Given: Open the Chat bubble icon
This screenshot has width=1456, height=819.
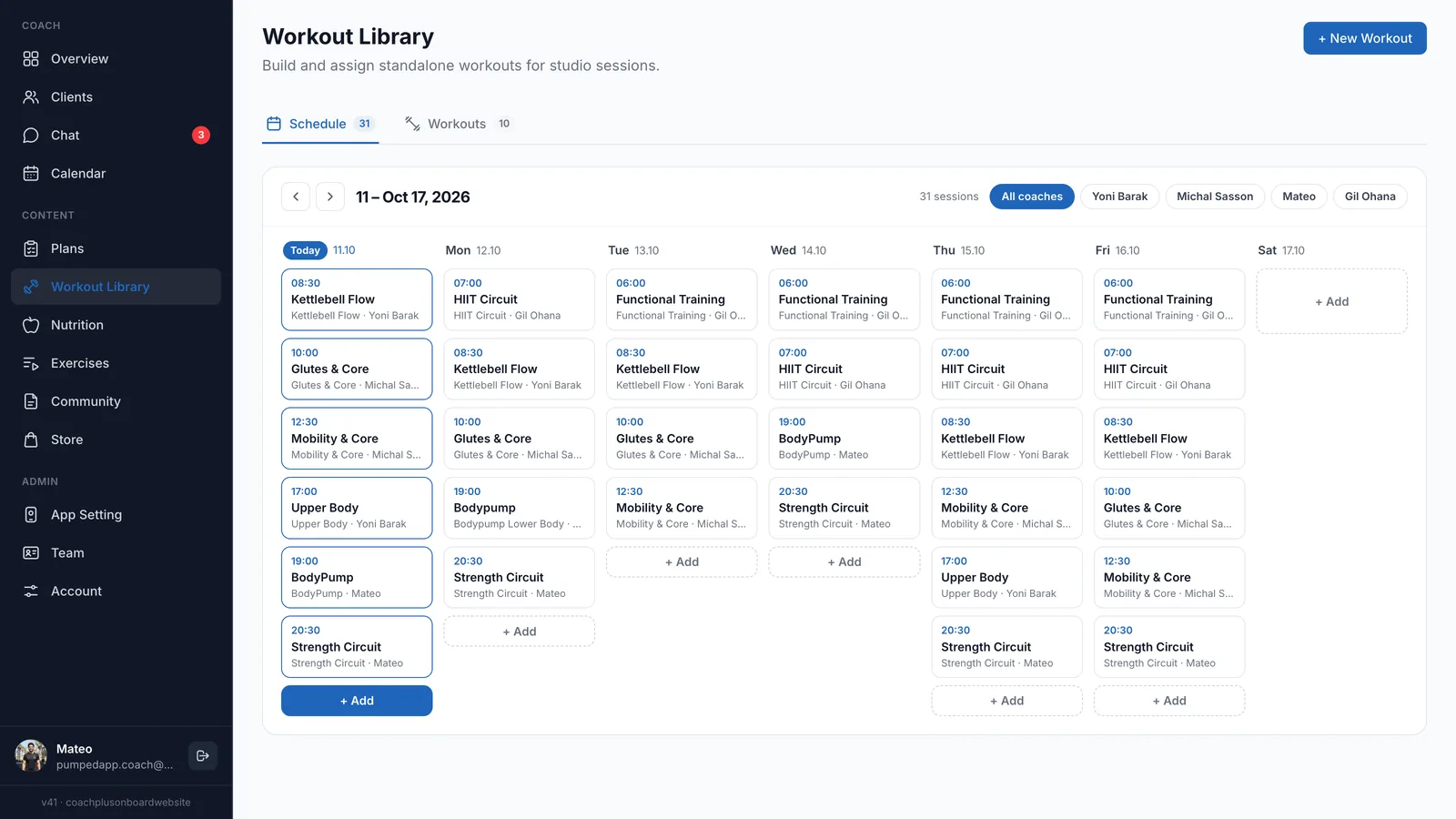Looking at the screenshot, I should pyautogui.click(x=31, y=135).
